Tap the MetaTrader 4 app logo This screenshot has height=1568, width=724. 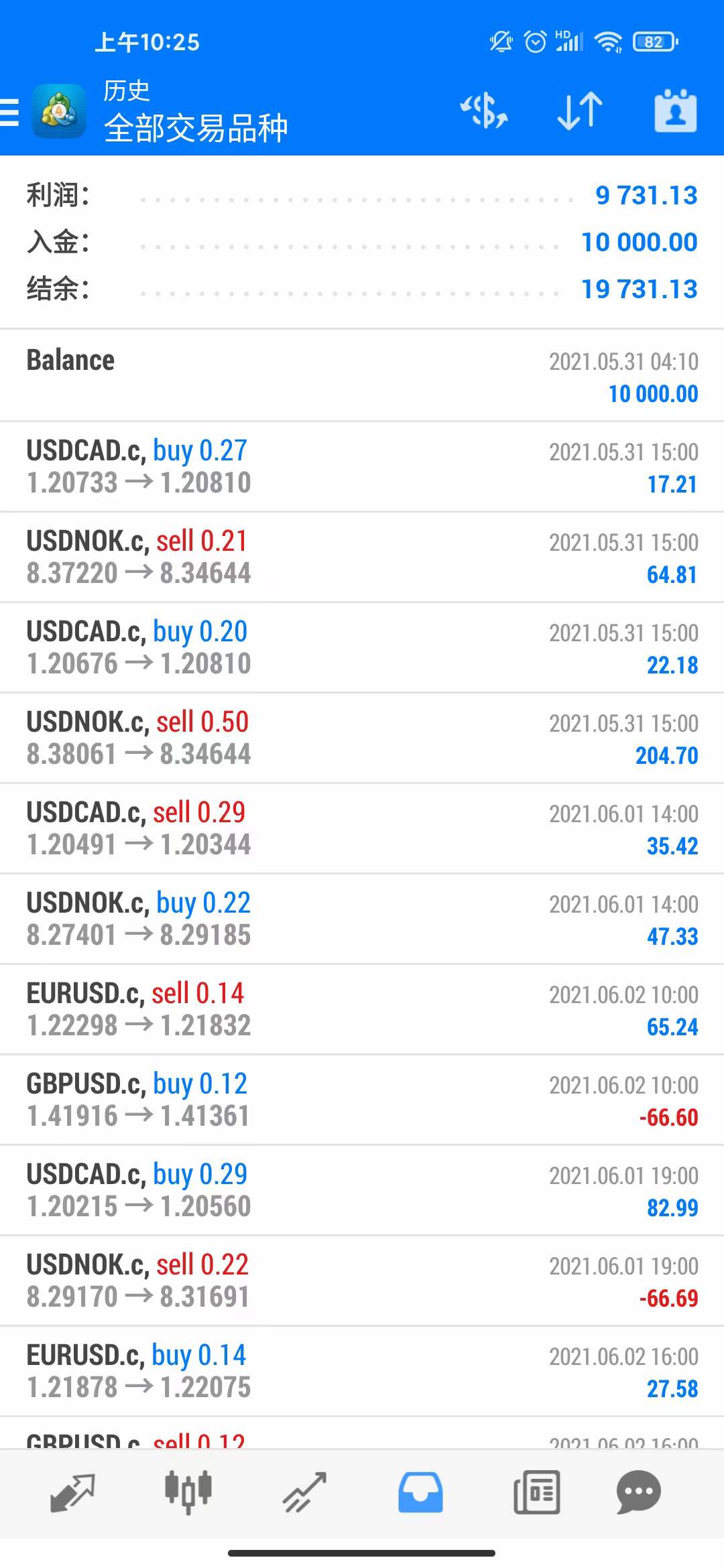click(59, 111)
